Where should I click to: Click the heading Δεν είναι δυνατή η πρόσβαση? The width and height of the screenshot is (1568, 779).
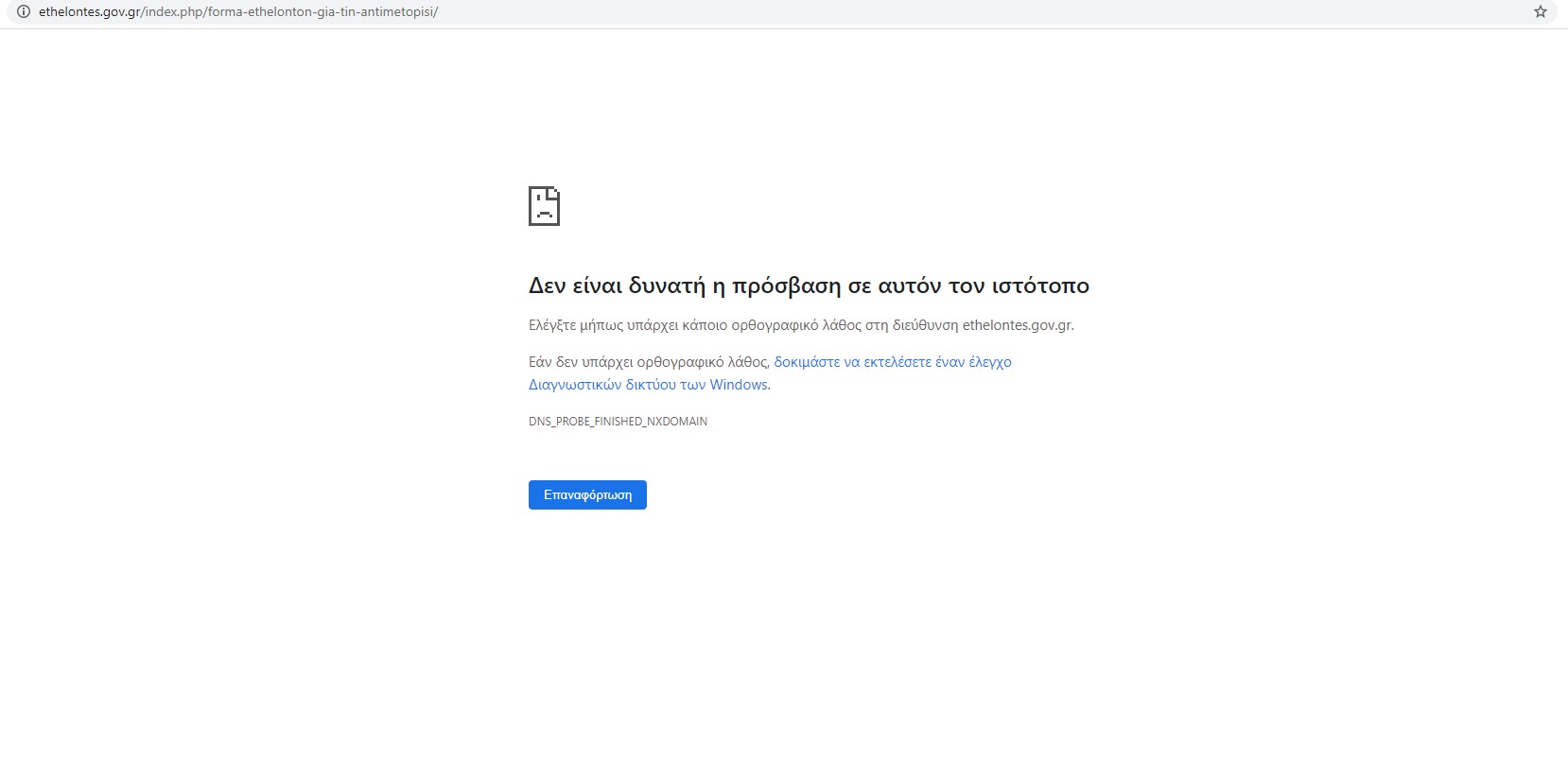click(809, 286)
